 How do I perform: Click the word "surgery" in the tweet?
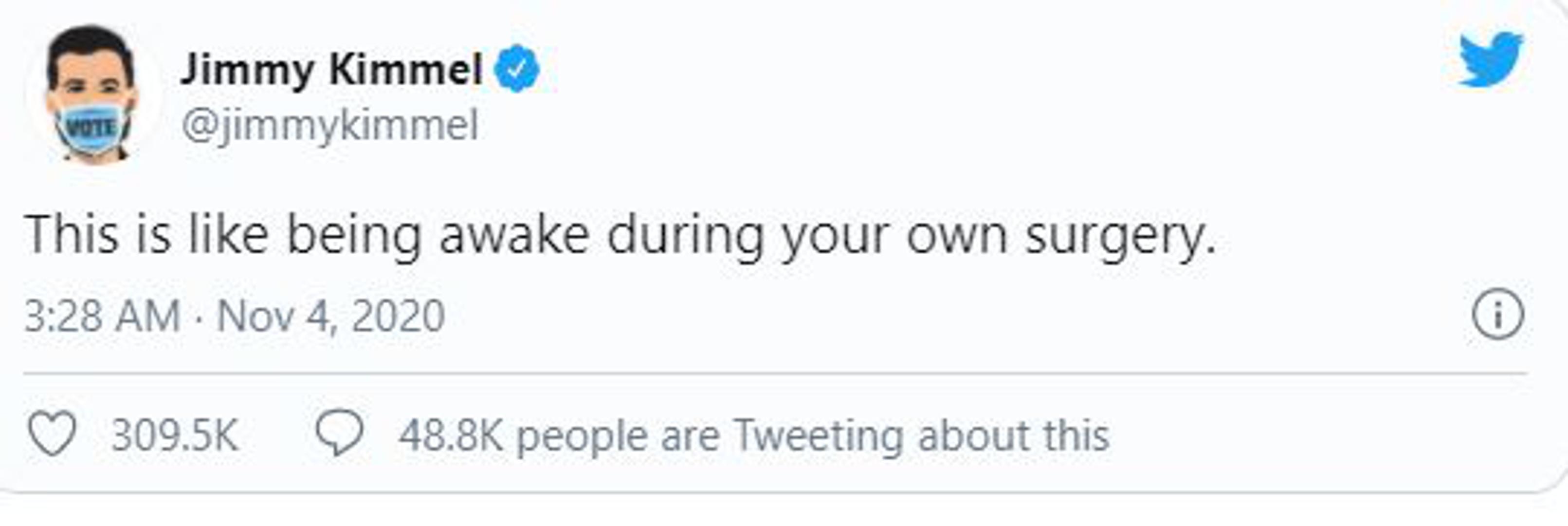click(x=1120, y=236)
